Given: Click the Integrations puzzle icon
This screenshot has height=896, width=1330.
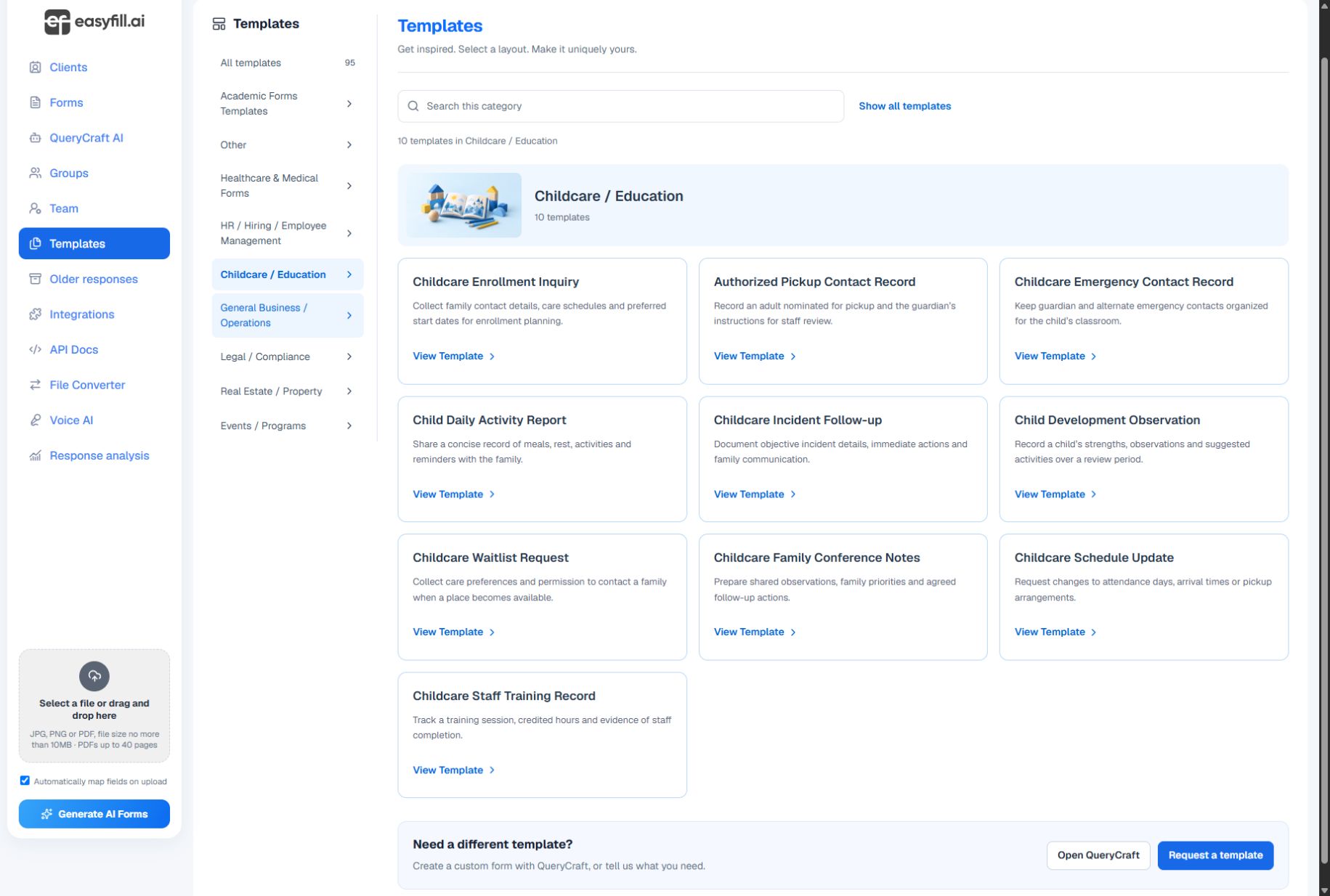Looking at the screenshot, I should pyautogui.click(x=35, y=314).
